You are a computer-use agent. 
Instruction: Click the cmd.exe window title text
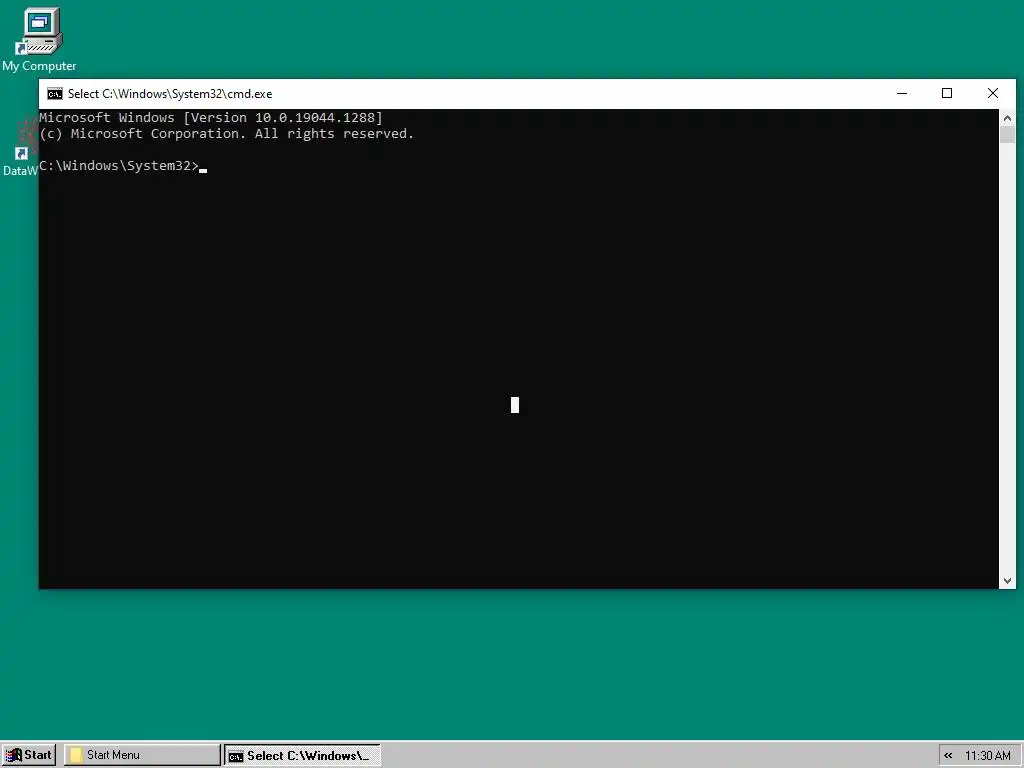(170, 93)
